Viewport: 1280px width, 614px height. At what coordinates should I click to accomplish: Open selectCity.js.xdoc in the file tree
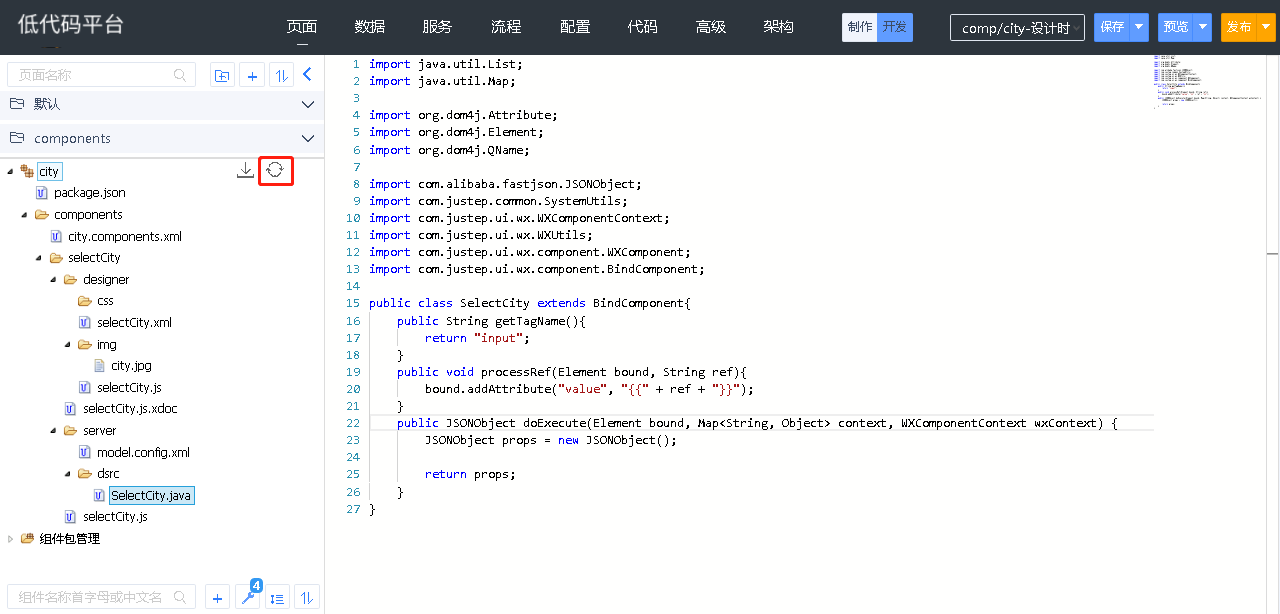pyautogui.click(x=130, y=409)
